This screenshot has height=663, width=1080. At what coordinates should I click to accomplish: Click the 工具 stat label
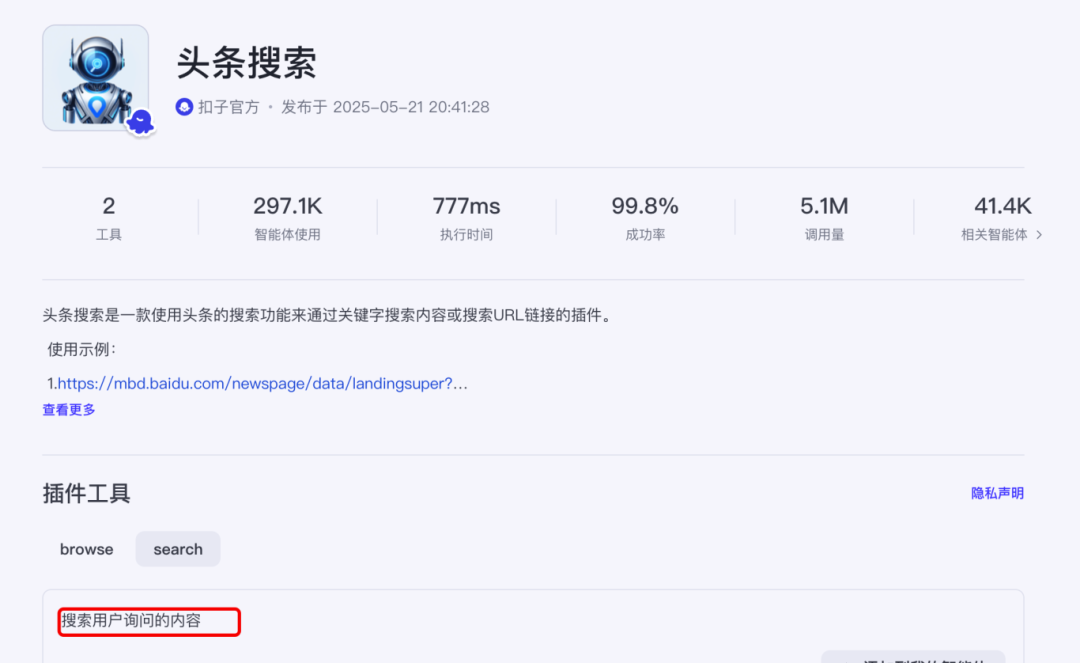[109, 235]
